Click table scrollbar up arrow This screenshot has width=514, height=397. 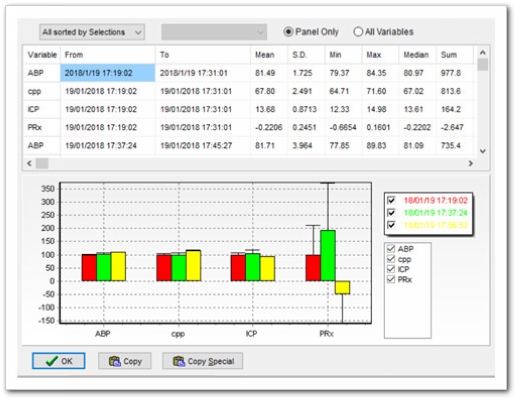coord(482,53)
